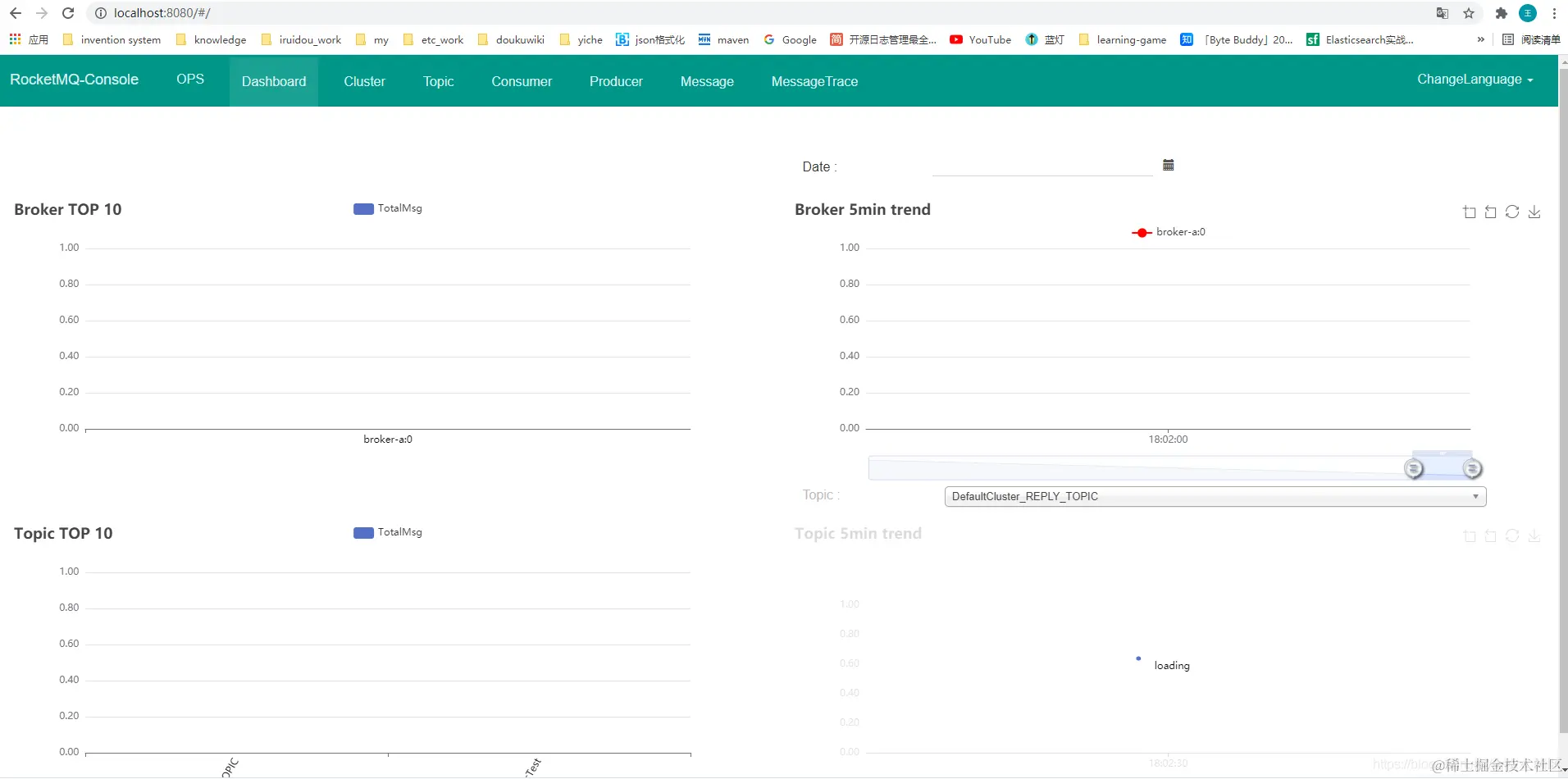Viewport: 1568px width, 779px height.
Task: Open my bookmark folder
Action: [x=372, y=39]
